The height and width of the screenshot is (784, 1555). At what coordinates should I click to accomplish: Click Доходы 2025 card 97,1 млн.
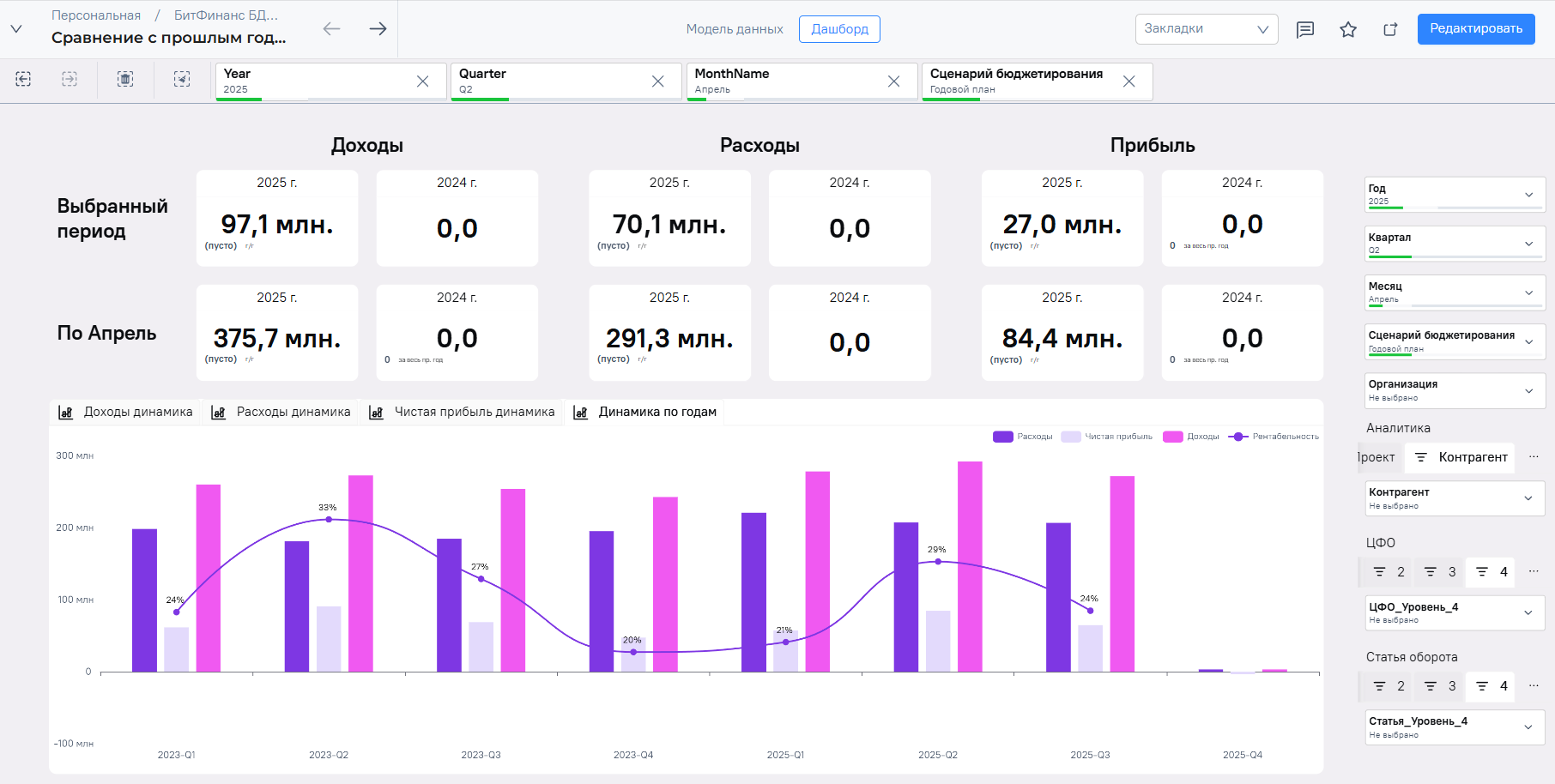tap(277, 219)
